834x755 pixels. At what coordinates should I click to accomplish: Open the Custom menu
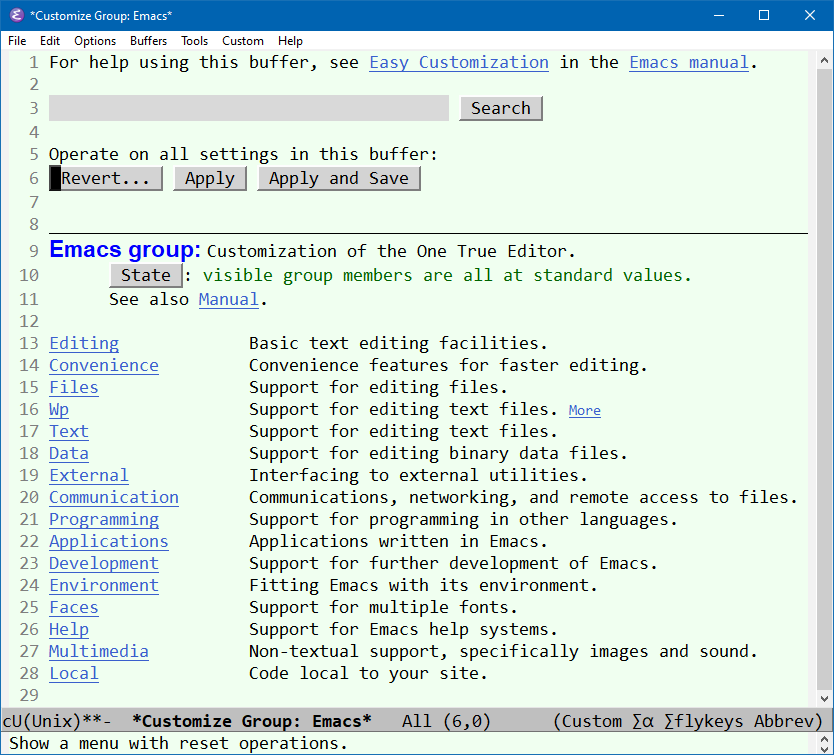(242, 41)
